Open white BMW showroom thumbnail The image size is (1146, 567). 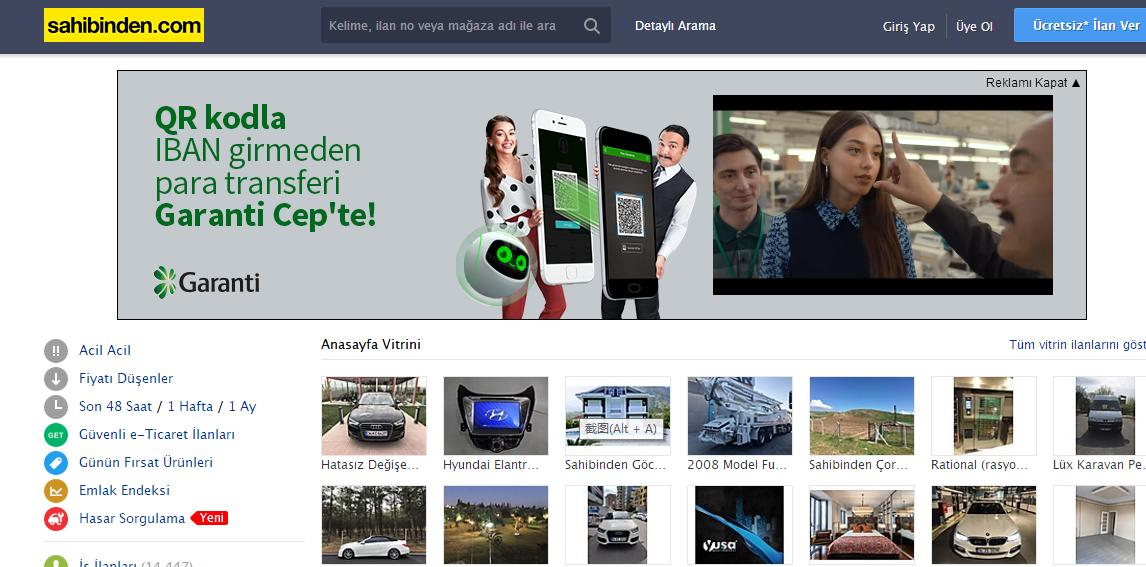pyautogui.click(x=983, y=525)
